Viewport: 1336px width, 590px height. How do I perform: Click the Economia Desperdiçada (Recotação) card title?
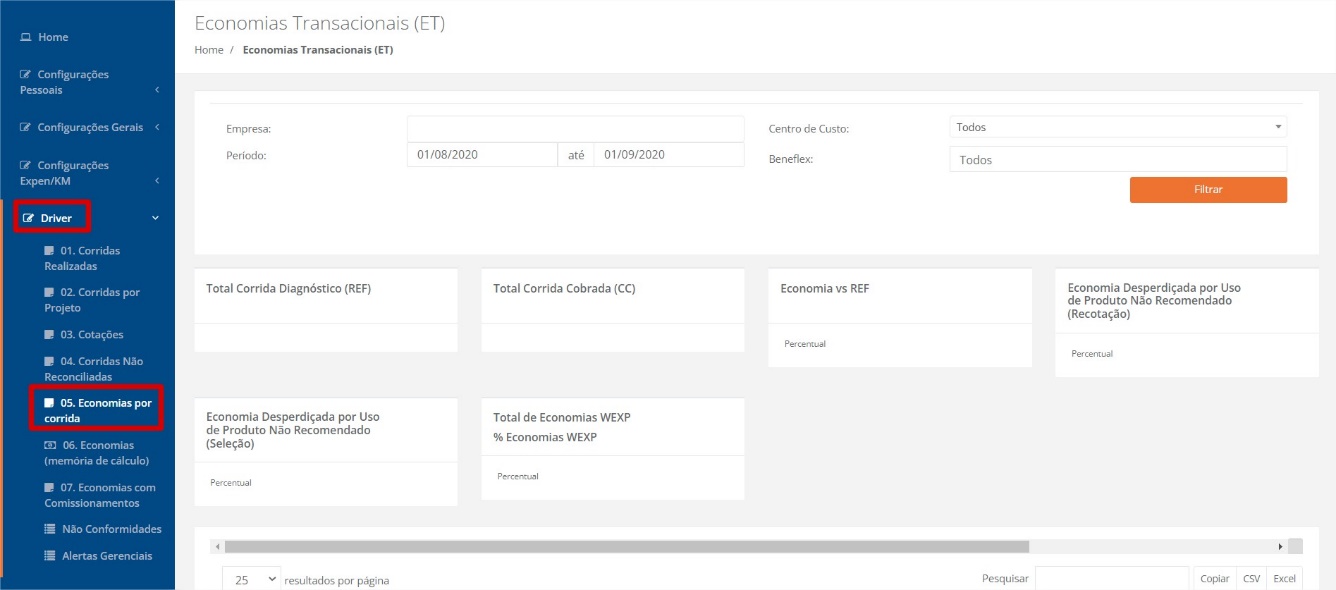pyautogui.click(x=1154, y=300)
